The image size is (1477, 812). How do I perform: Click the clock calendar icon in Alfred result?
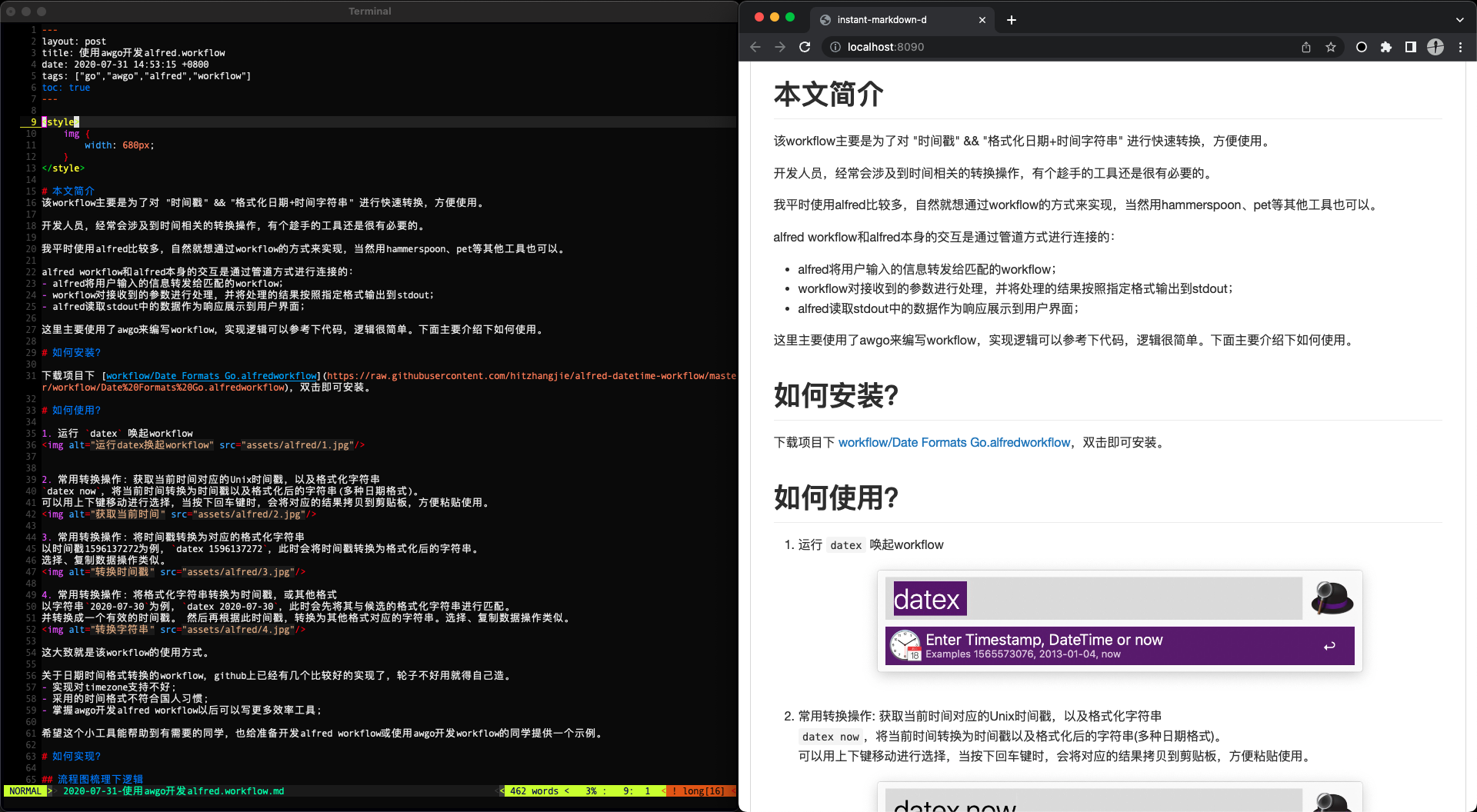tap(905, 645)
